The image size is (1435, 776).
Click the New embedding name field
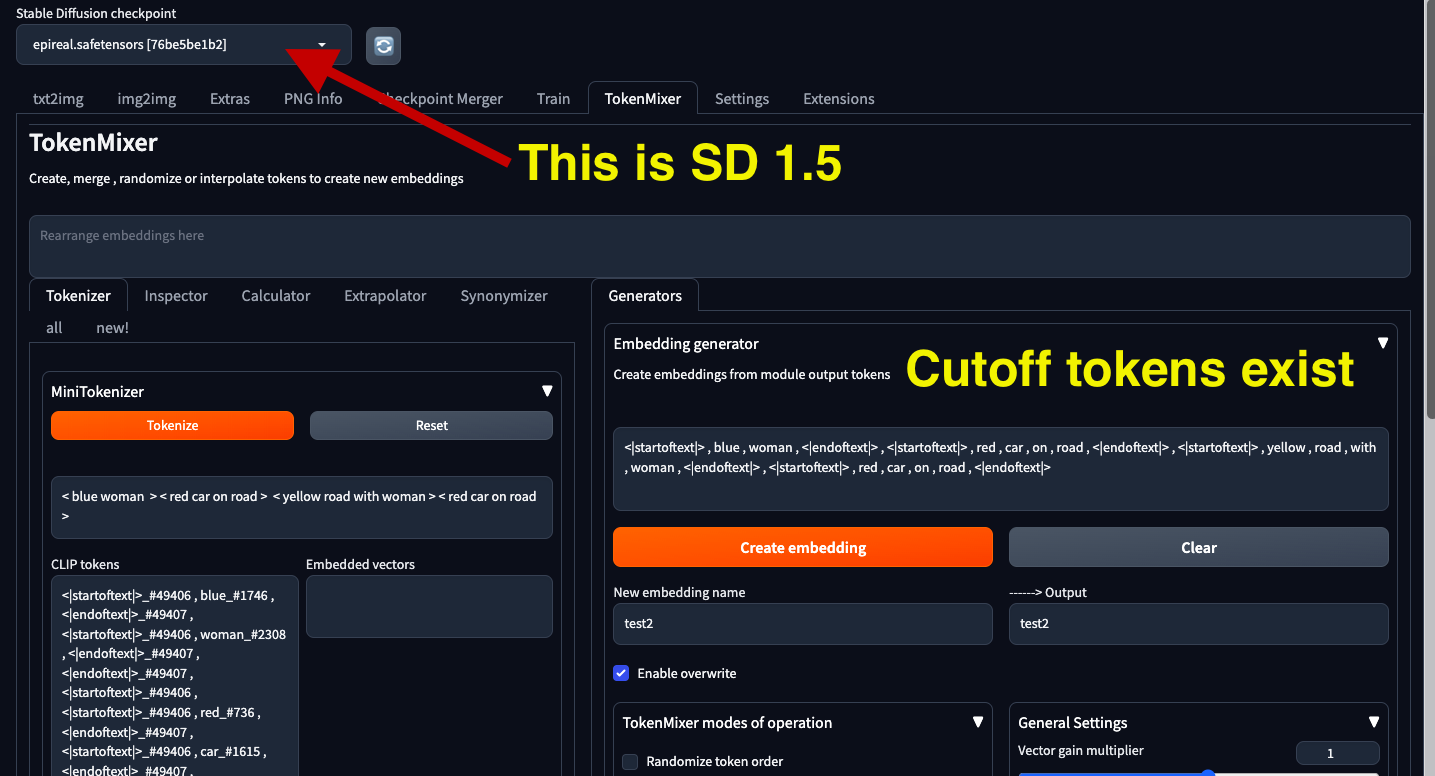tap(802, 624)
